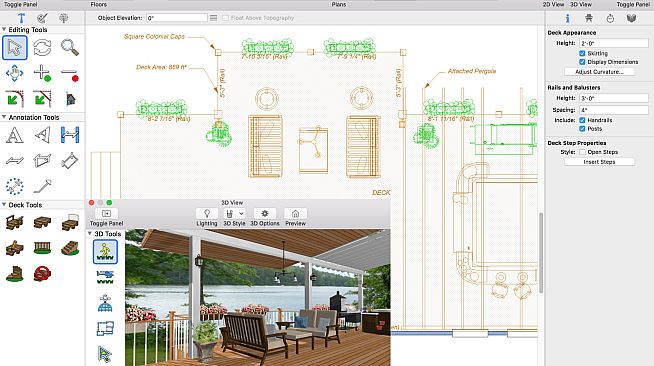Select the large letter A text annotation tool
Screen dimensions: 654x366
coord(15,135)
